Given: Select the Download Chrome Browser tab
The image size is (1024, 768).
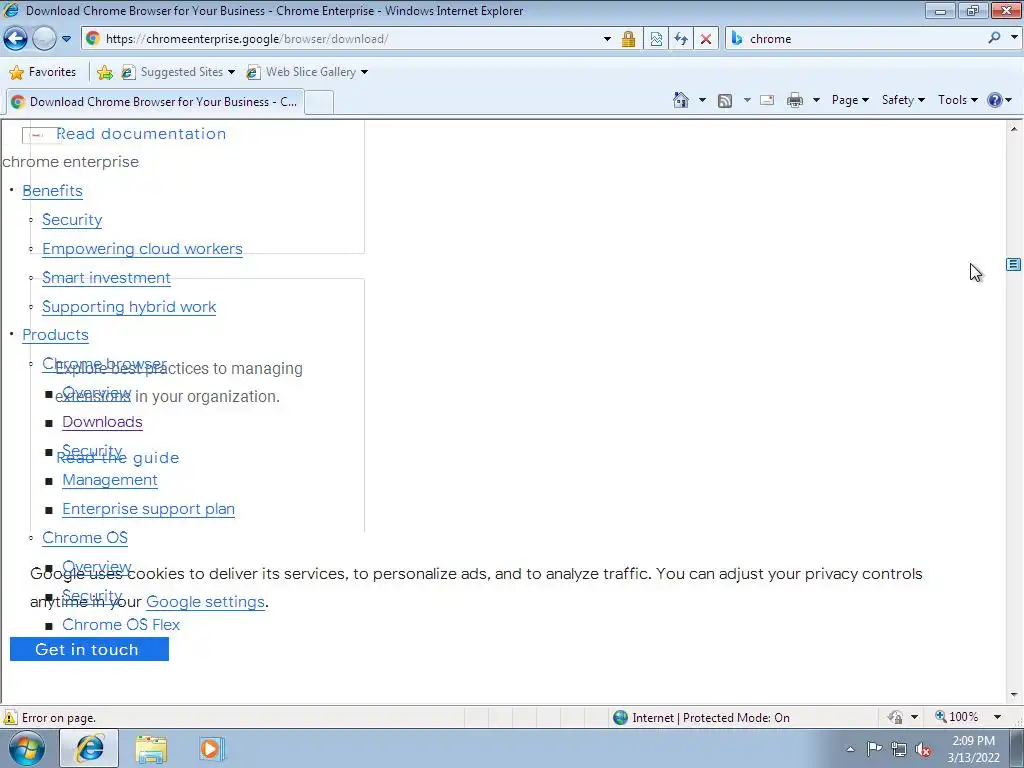Looking at the screenshot, I should click(154, 102).
